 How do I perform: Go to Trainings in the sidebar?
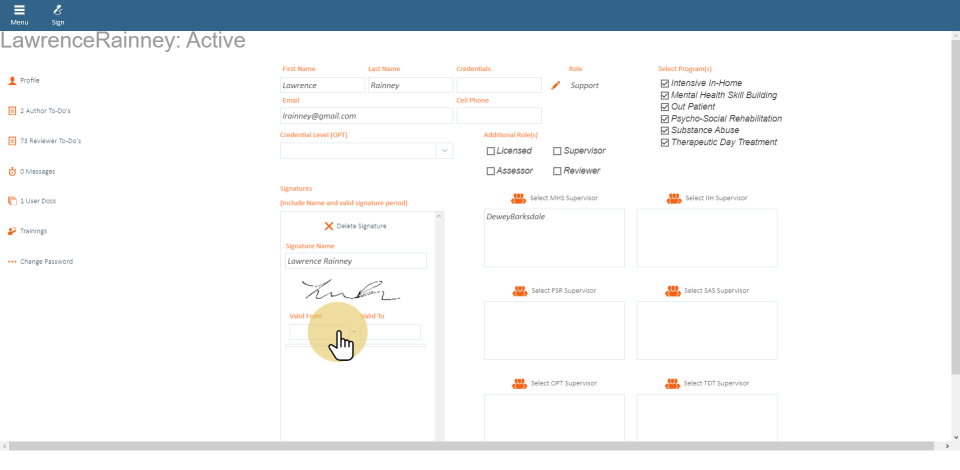pyautogui.click(x=33, y=231)
